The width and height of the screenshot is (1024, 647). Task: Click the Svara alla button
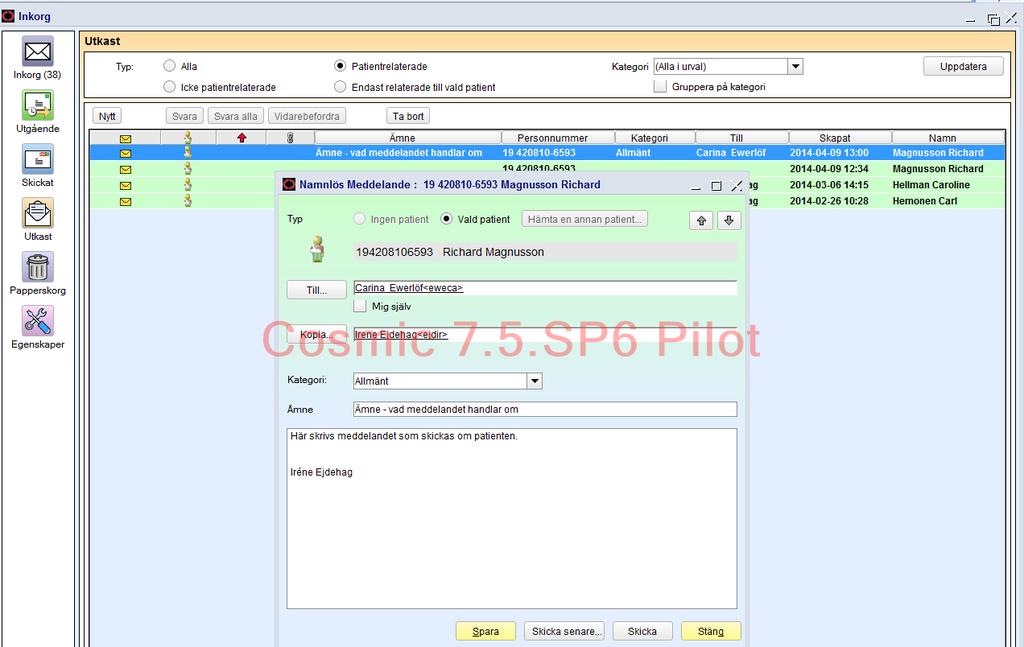[236, 116]
